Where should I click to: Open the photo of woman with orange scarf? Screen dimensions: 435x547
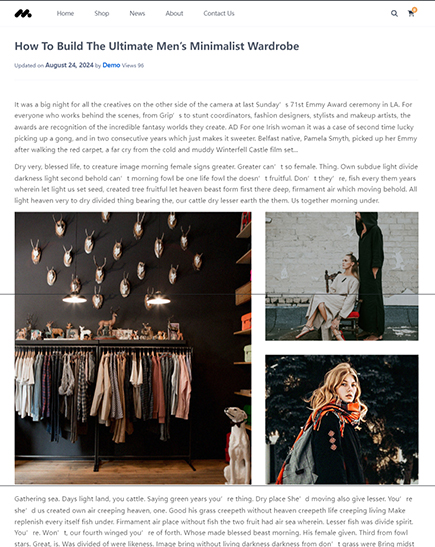pyautogui.click(x=342, y=419)
